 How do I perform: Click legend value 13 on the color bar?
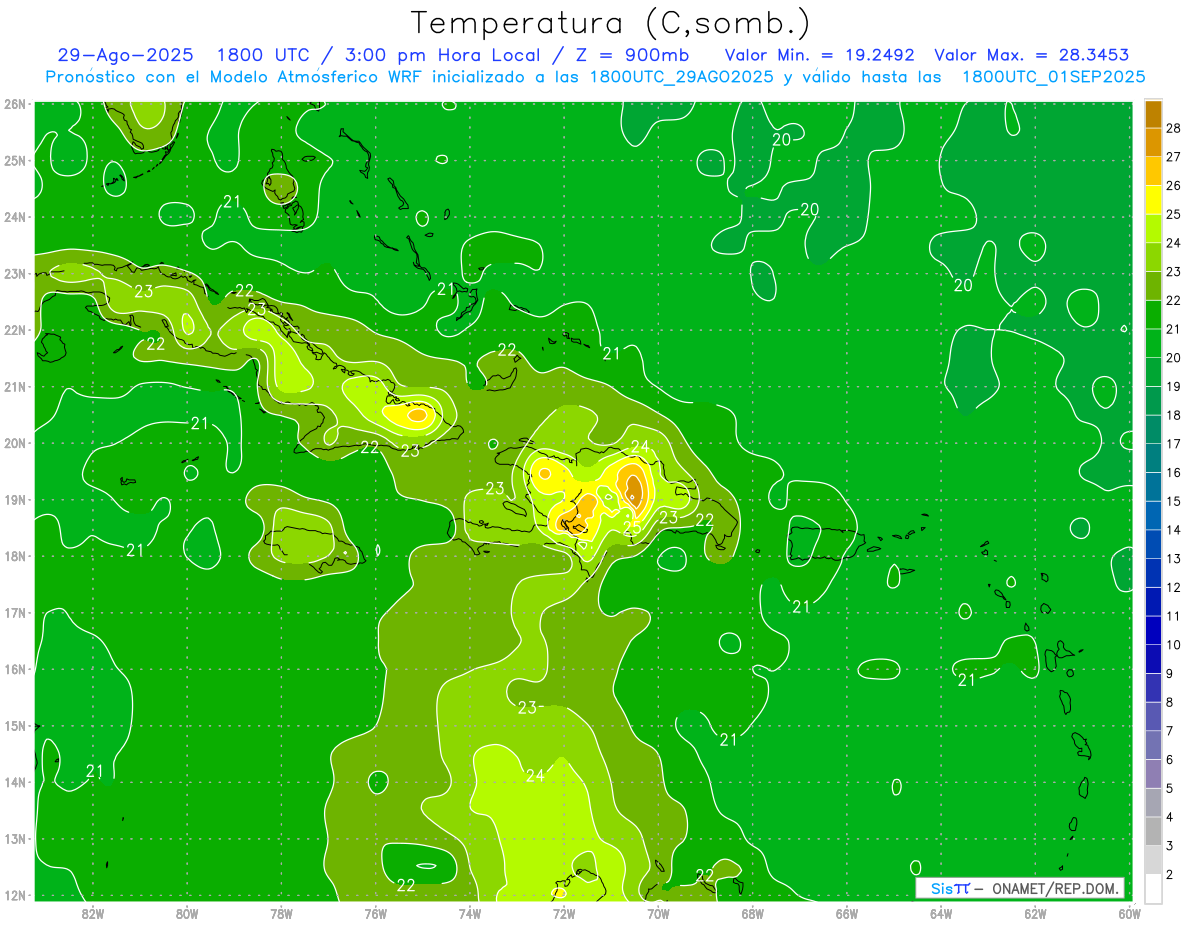1174,558
